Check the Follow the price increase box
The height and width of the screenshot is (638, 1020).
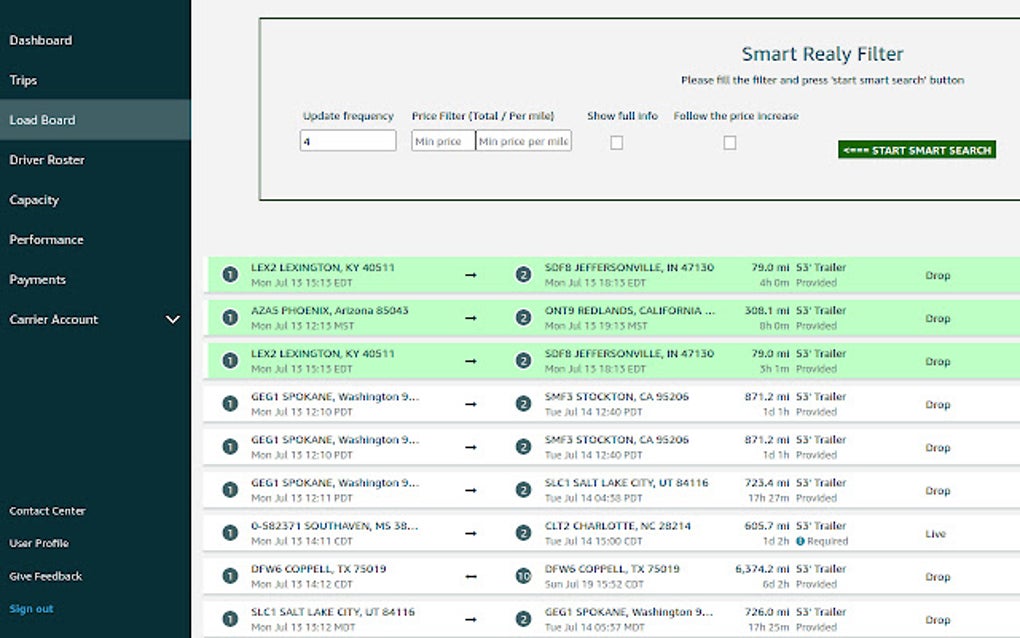click(x=729, y=142)
